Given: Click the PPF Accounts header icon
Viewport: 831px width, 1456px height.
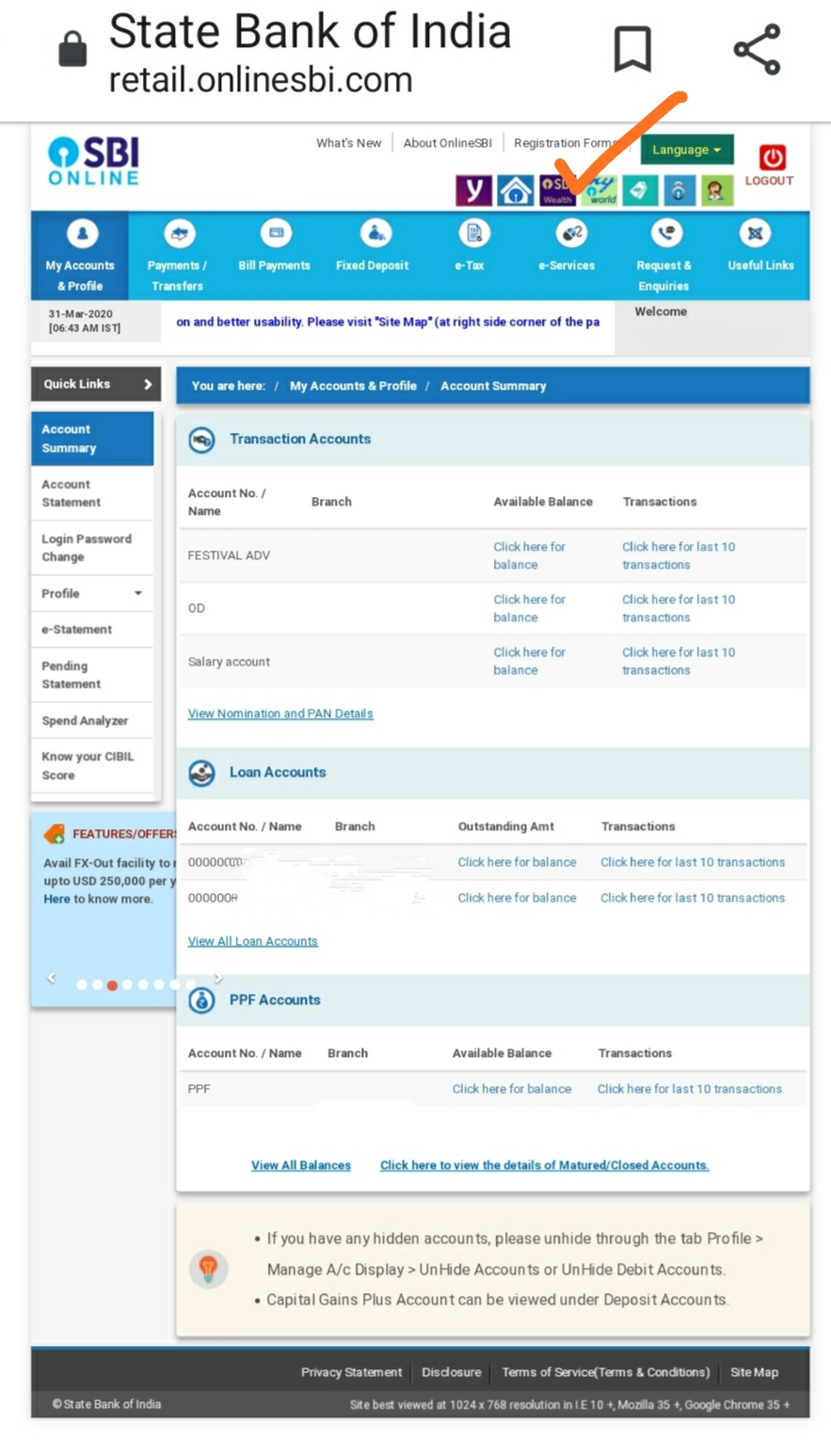Looking at the screenshot, I should coord(201,1000).
